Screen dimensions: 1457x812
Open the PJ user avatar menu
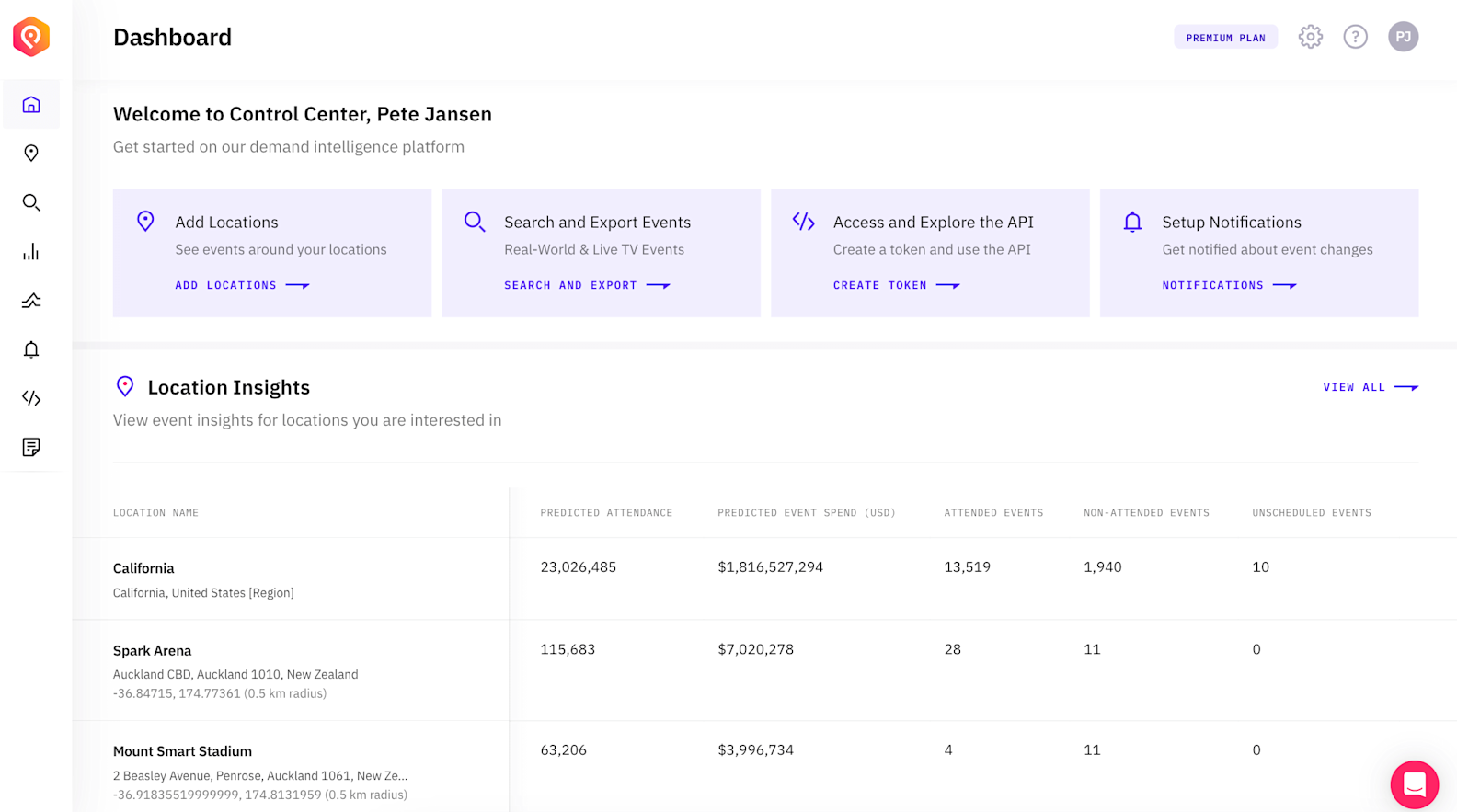pos(1403,37)
